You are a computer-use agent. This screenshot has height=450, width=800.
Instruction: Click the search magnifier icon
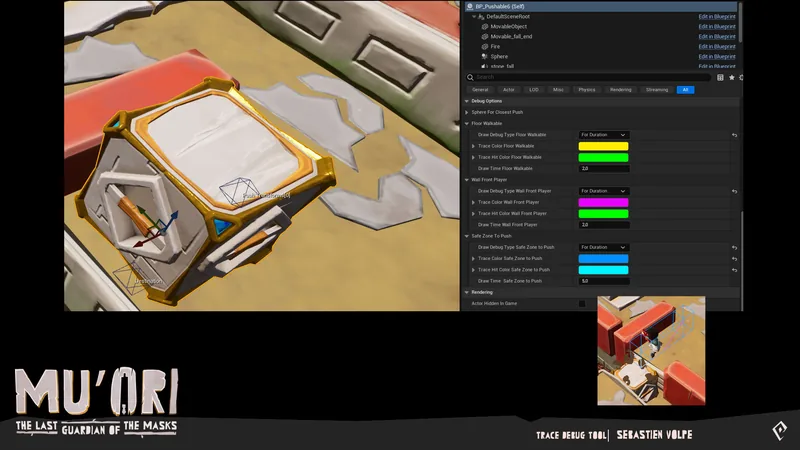click(x=470, y=77)
